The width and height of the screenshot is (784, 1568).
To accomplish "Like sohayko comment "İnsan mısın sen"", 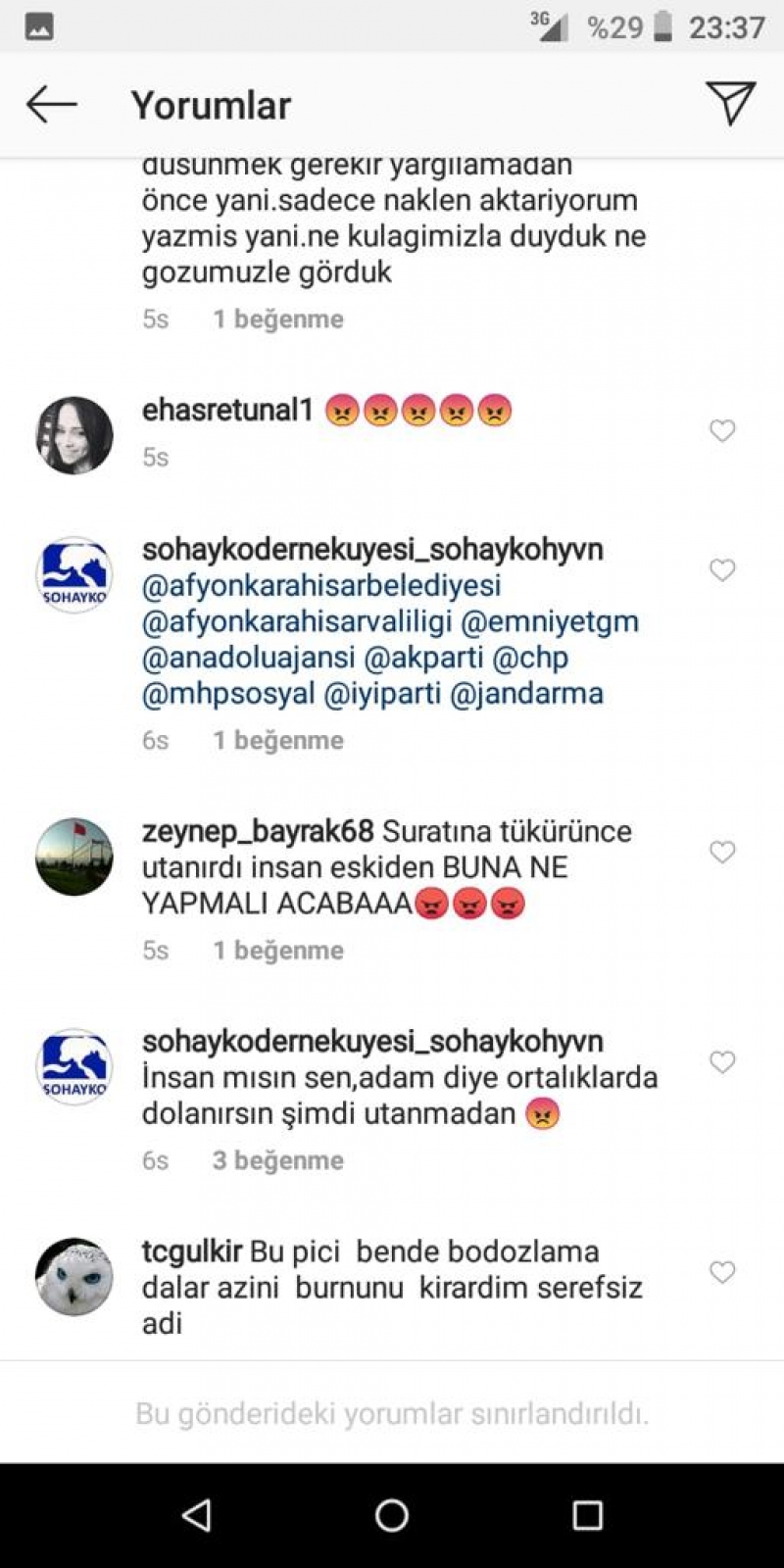I will click(x=722, y=1062).
